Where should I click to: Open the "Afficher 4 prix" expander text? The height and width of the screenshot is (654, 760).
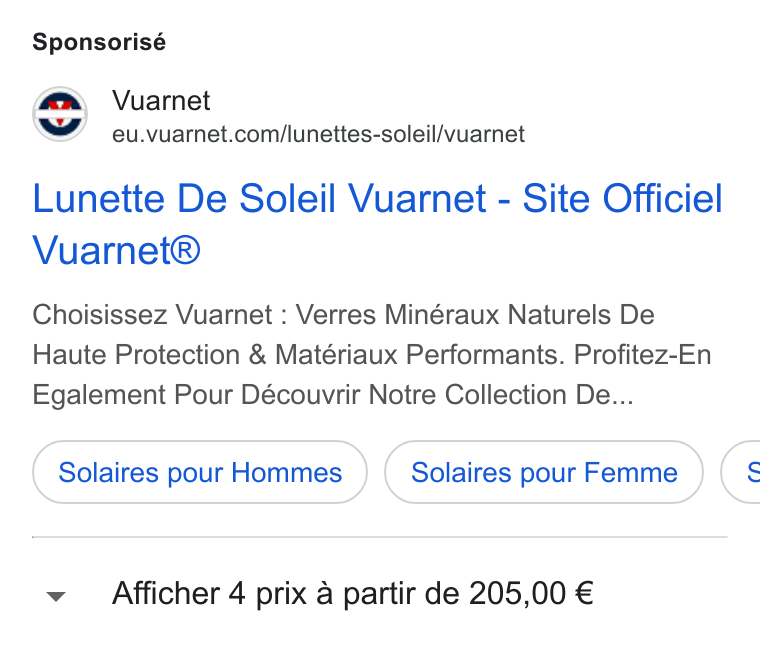(352, 593)
